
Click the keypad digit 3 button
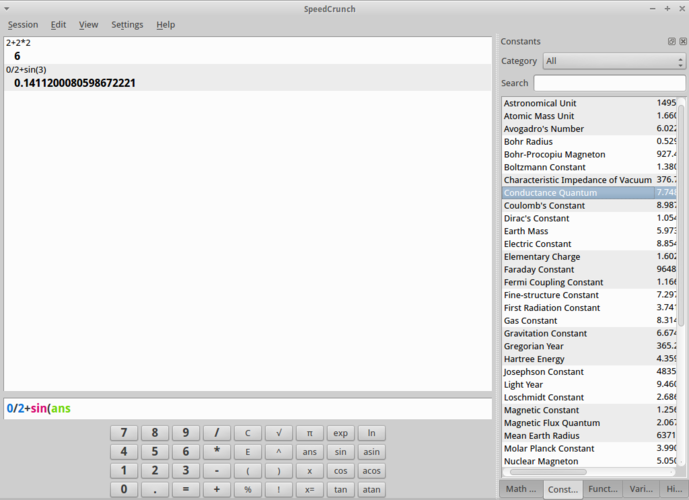coord(185,471)
